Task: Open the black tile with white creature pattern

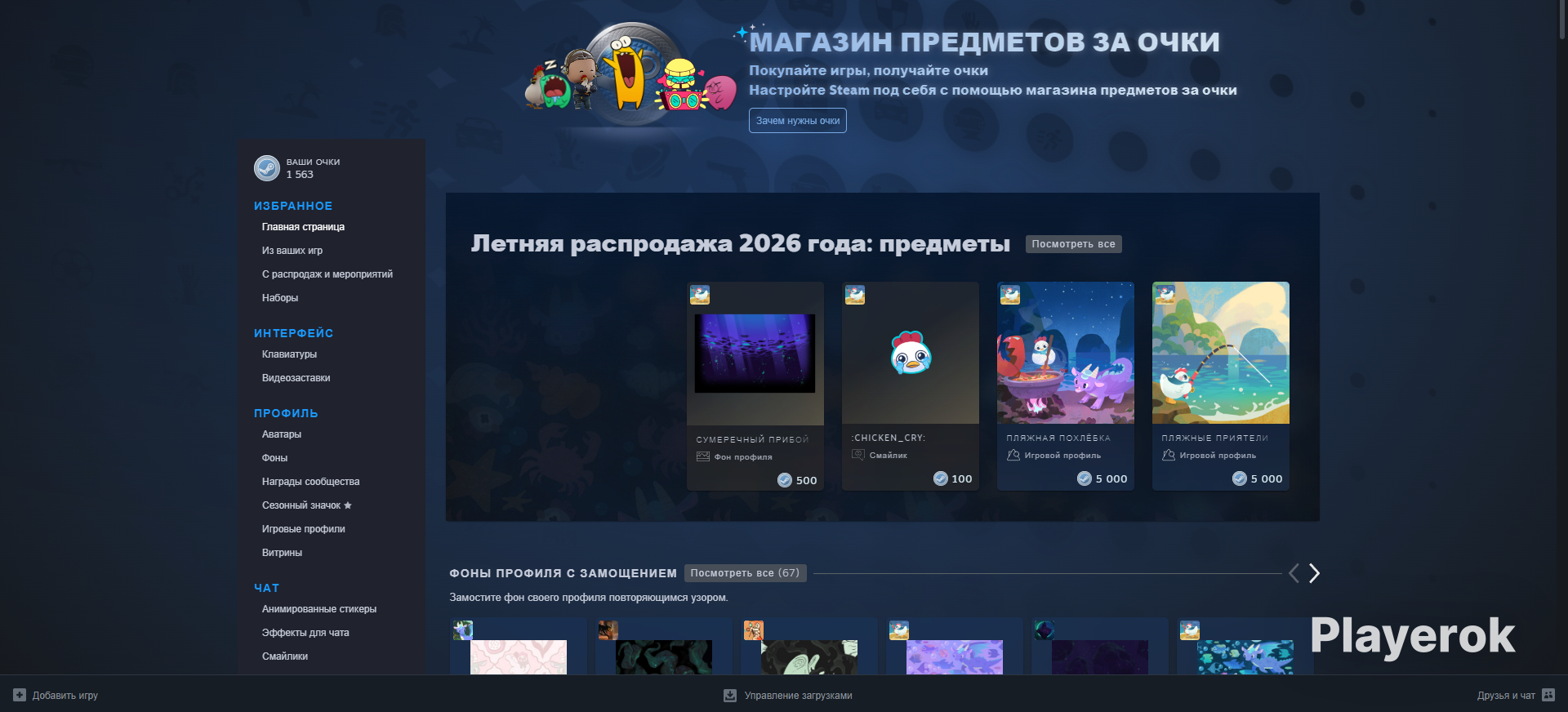Action: point(809,657)
